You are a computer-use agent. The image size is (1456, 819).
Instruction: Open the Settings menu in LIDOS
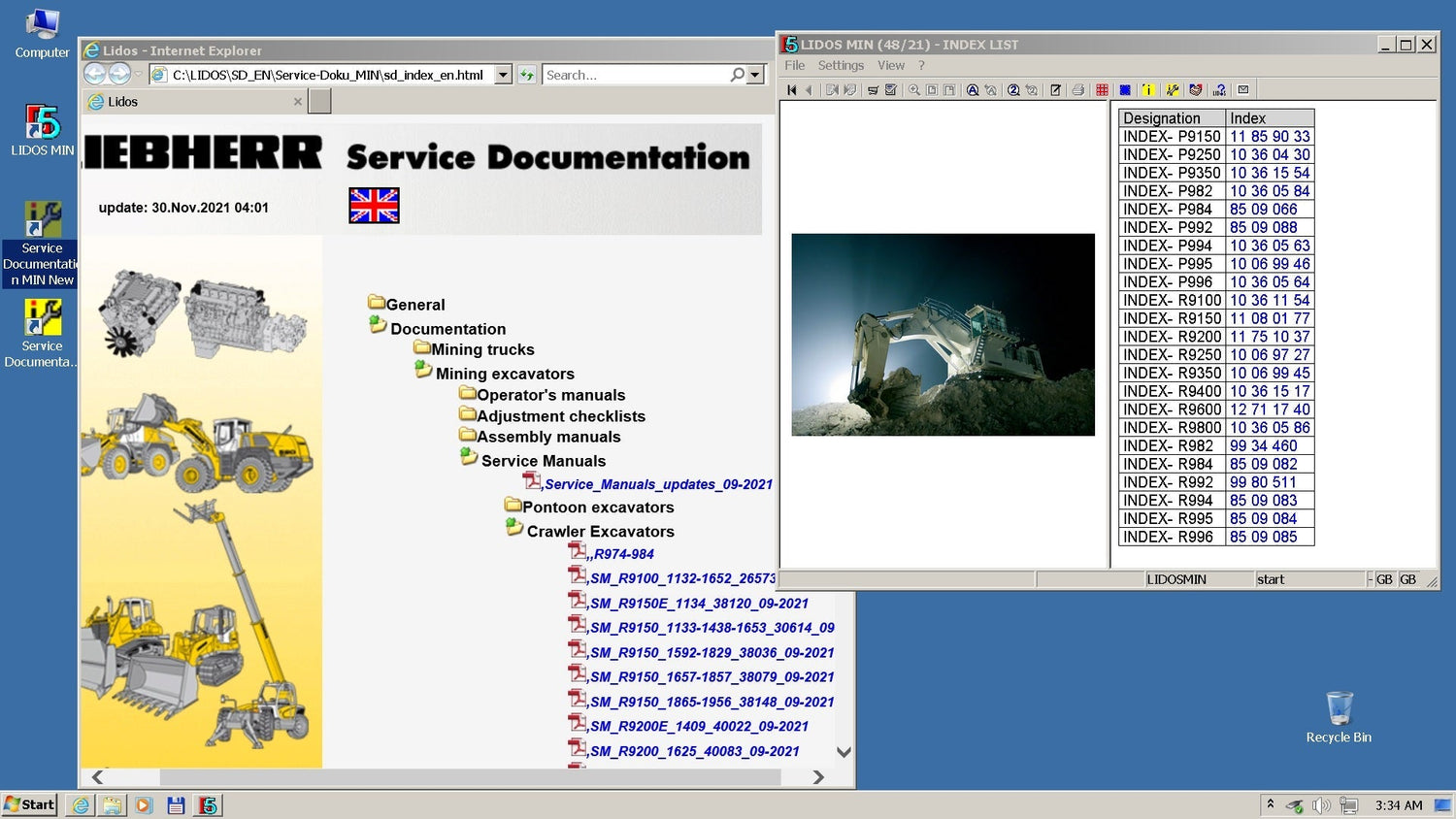[x=841, y=65]
